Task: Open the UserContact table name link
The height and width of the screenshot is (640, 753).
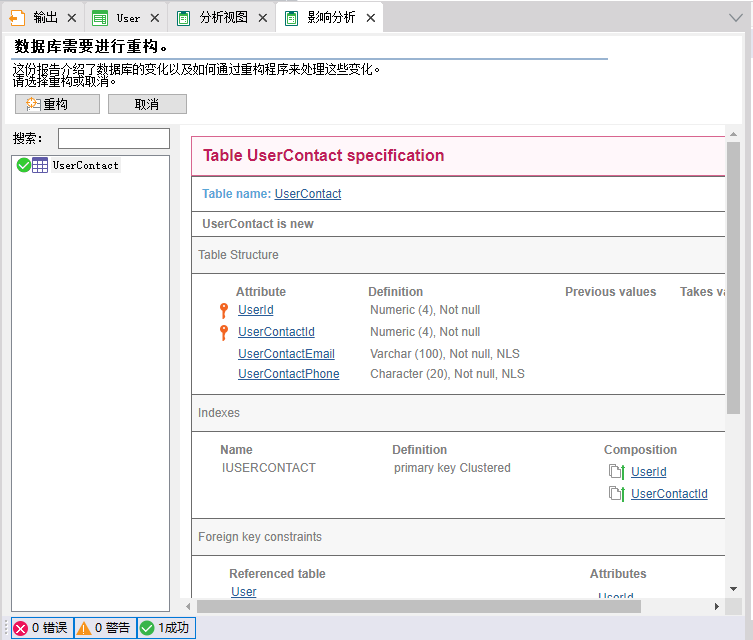Action: point(308,193)
